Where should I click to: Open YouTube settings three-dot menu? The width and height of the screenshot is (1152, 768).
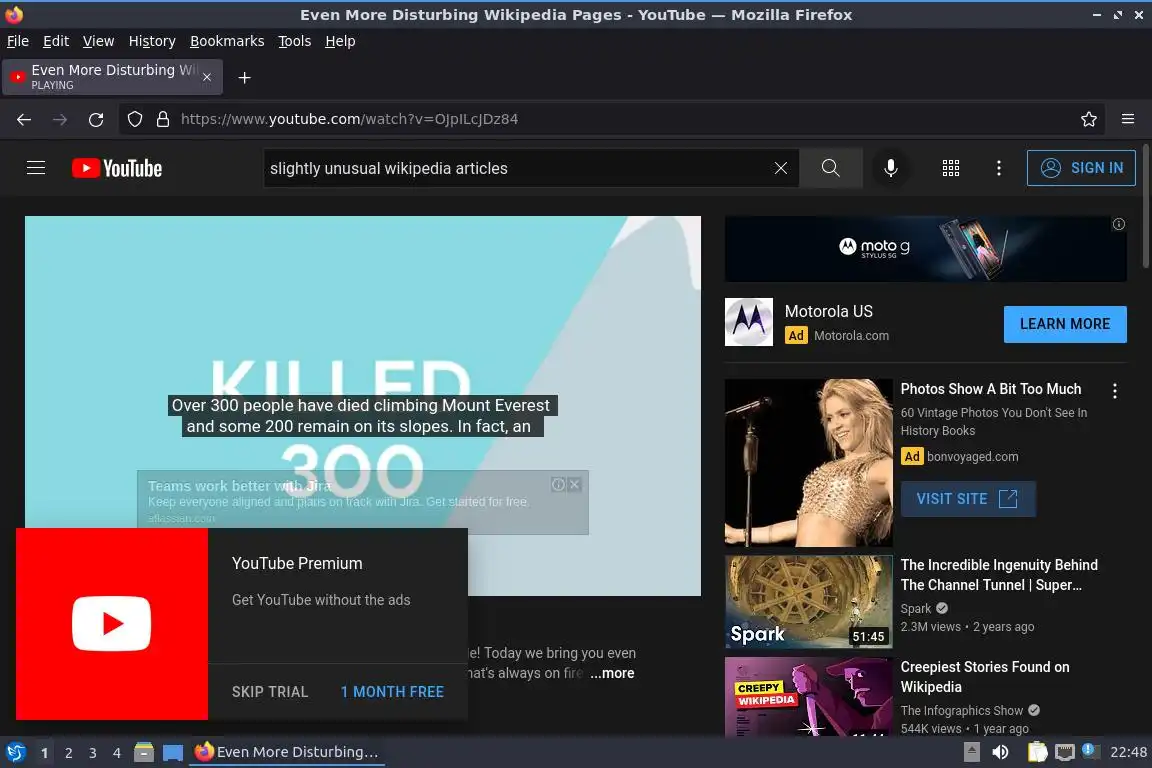click(x=998, y=168)
